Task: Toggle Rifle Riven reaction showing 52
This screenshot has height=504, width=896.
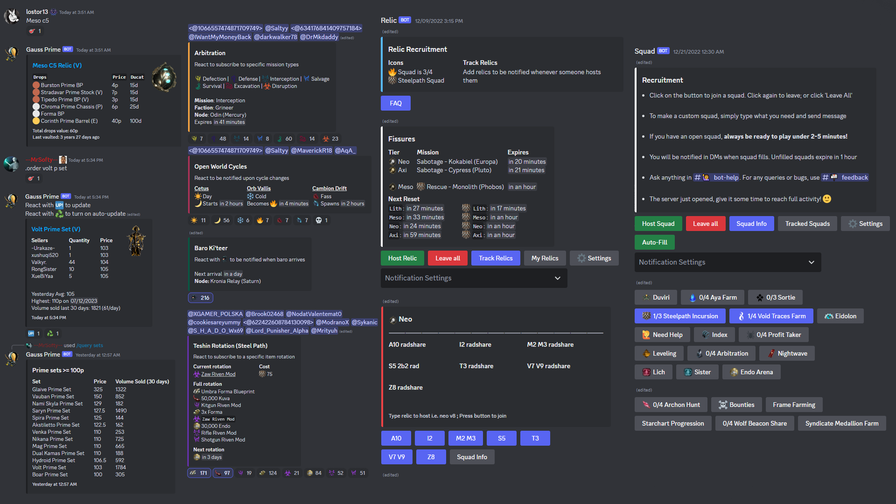Action: click(337, 473)
